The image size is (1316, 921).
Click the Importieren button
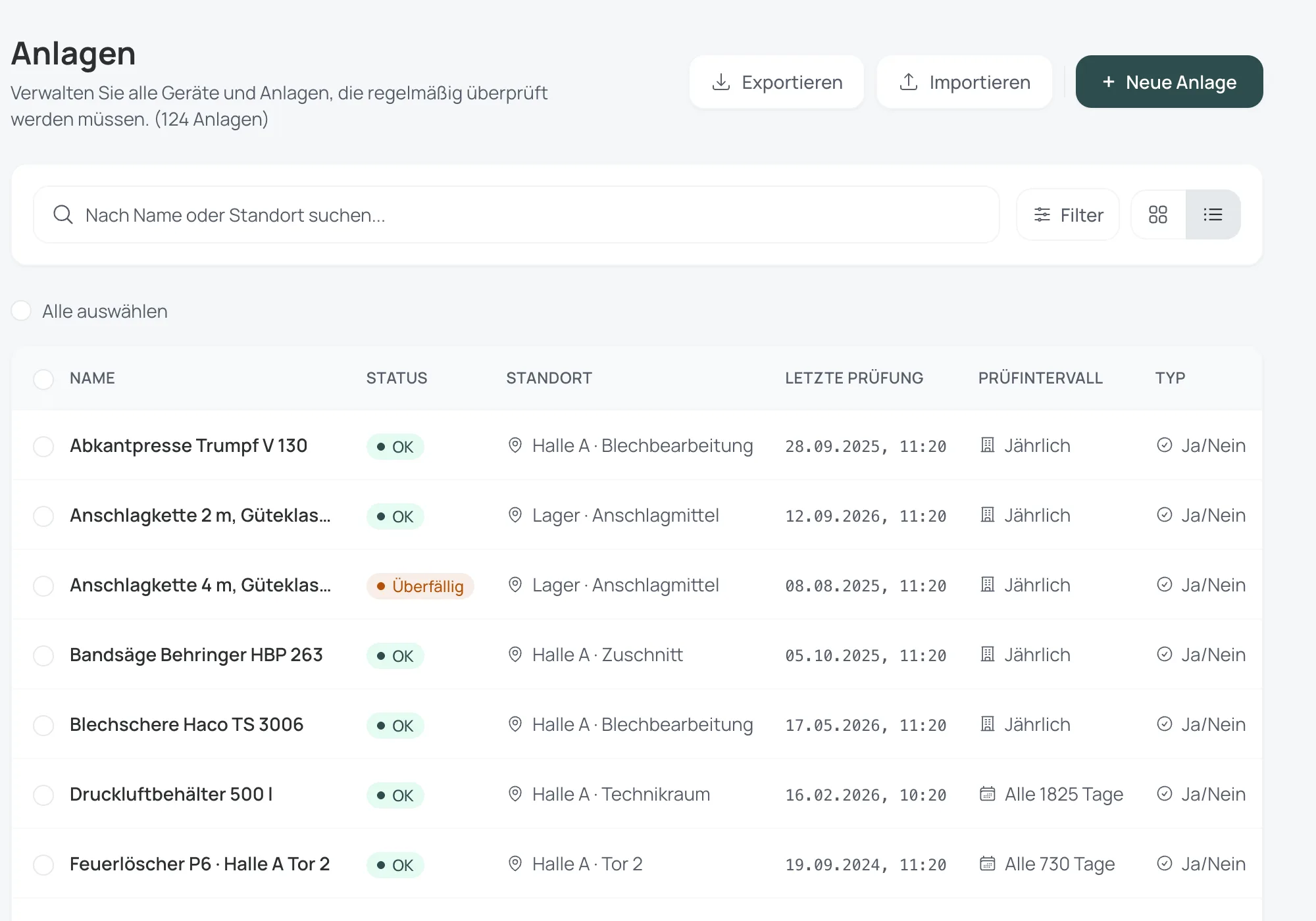(965, 82)
